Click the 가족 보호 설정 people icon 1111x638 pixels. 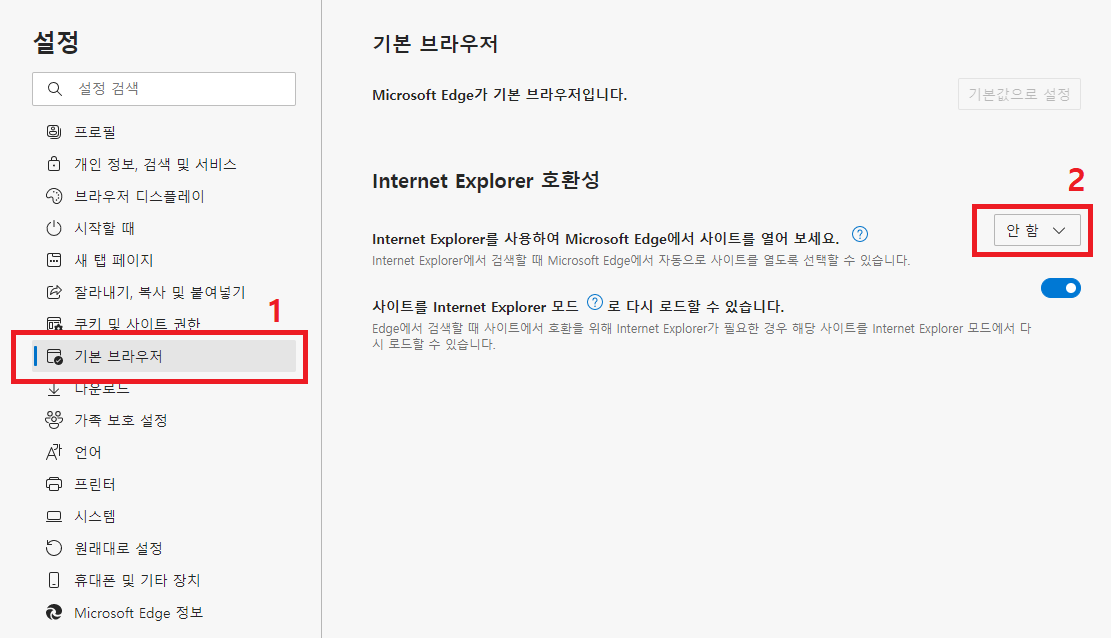click(x=54, y=420)
